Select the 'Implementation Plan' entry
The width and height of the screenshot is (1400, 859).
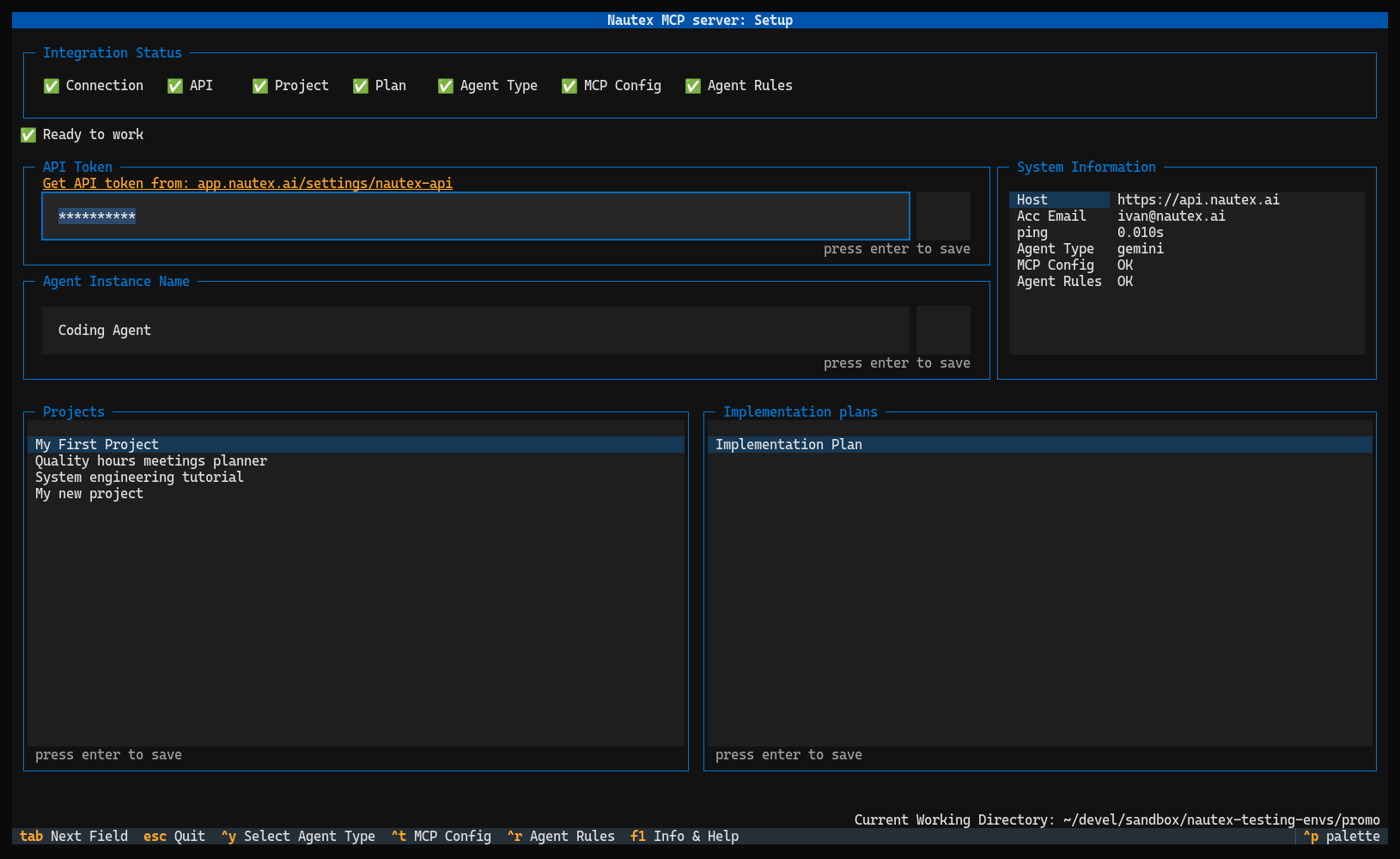788,444
